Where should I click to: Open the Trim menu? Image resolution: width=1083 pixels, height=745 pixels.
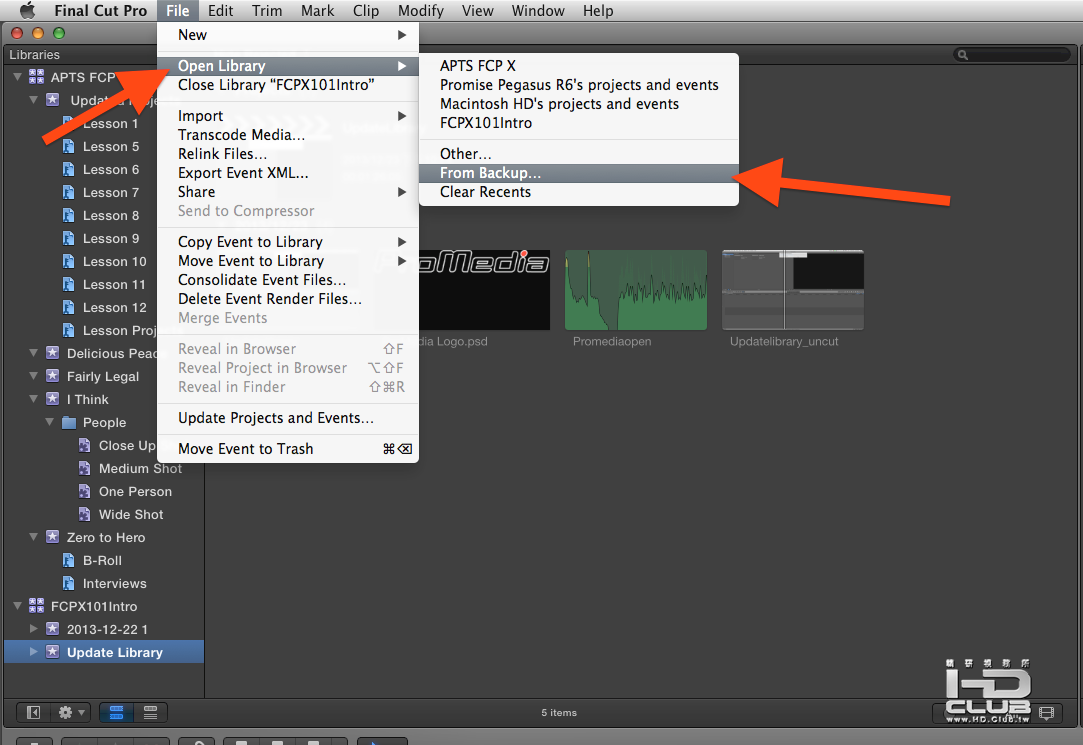point(267,10)
